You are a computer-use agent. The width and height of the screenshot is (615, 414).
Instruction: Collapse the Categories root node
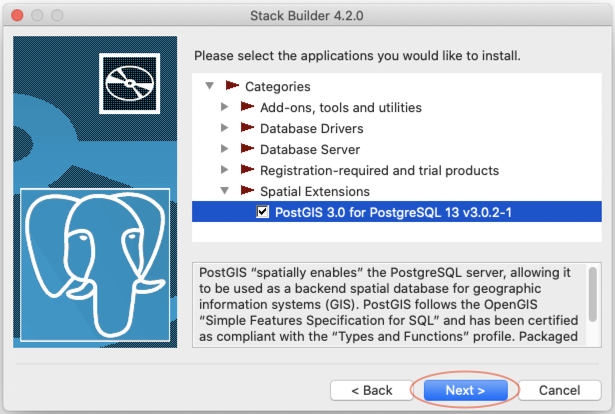tap(210, 85)
